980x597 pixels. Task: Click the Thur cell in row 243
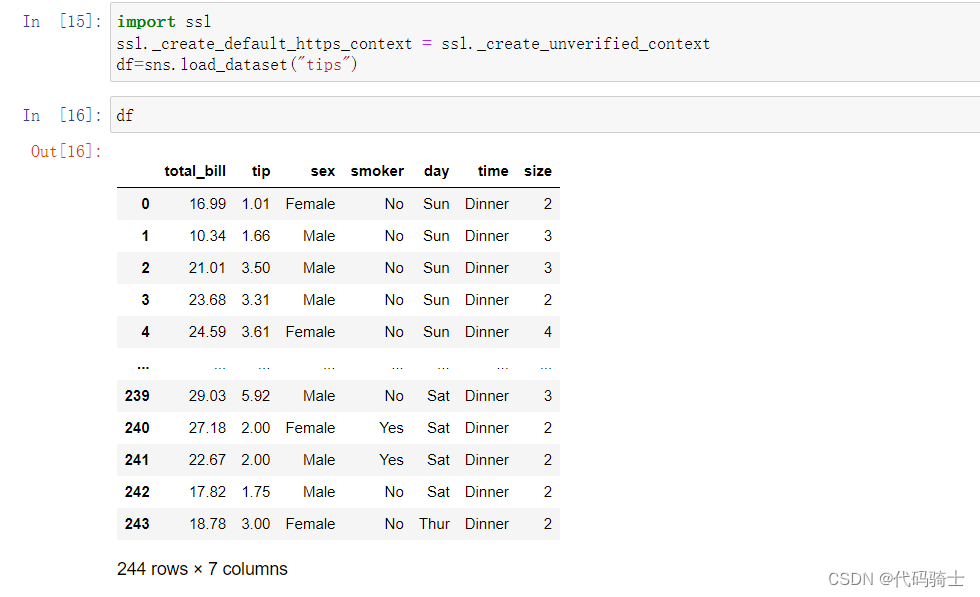point(434,523)
